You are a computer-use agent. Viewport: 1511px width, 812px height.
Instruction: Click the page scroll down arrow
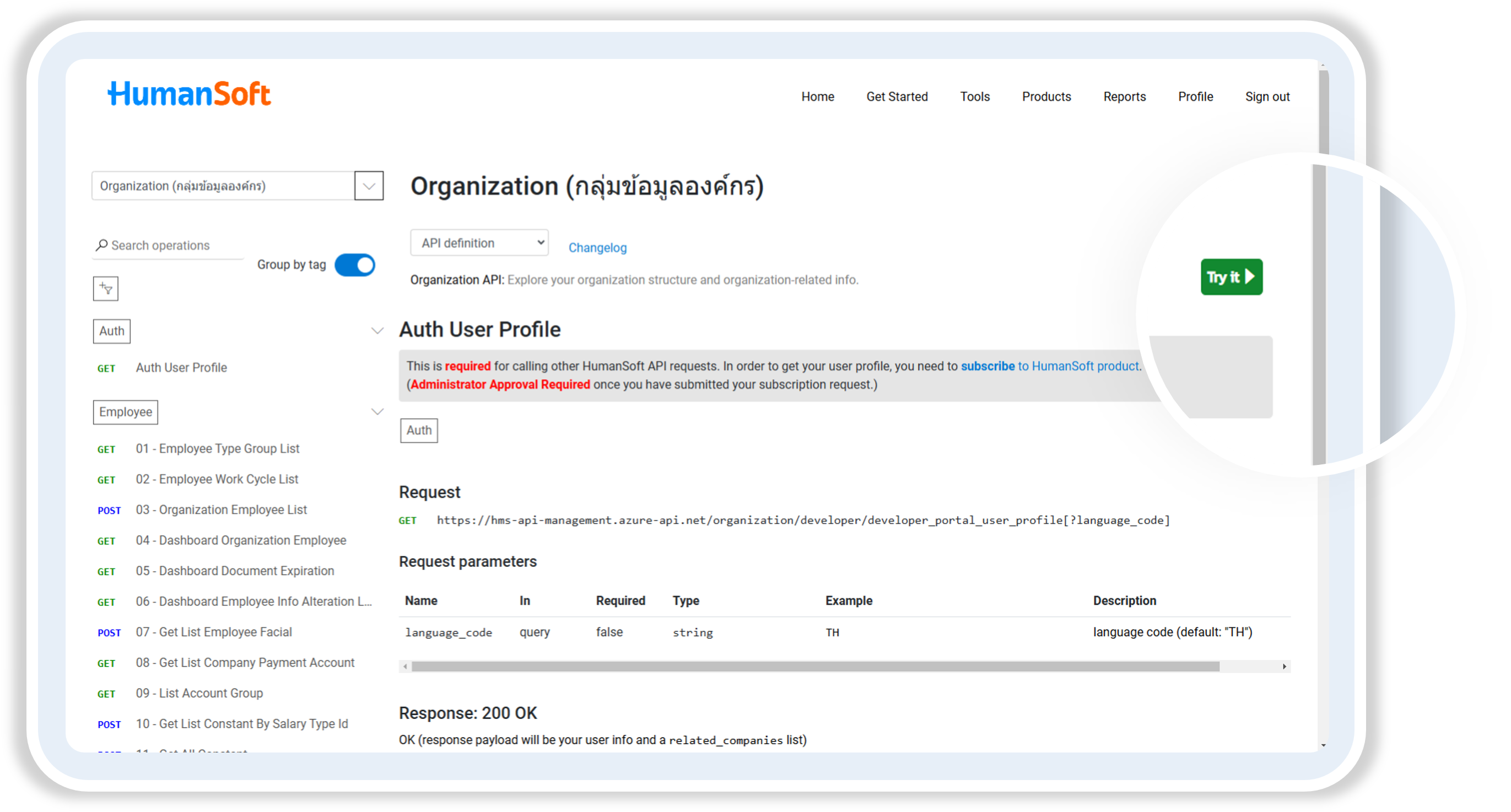click(1323, 745)
